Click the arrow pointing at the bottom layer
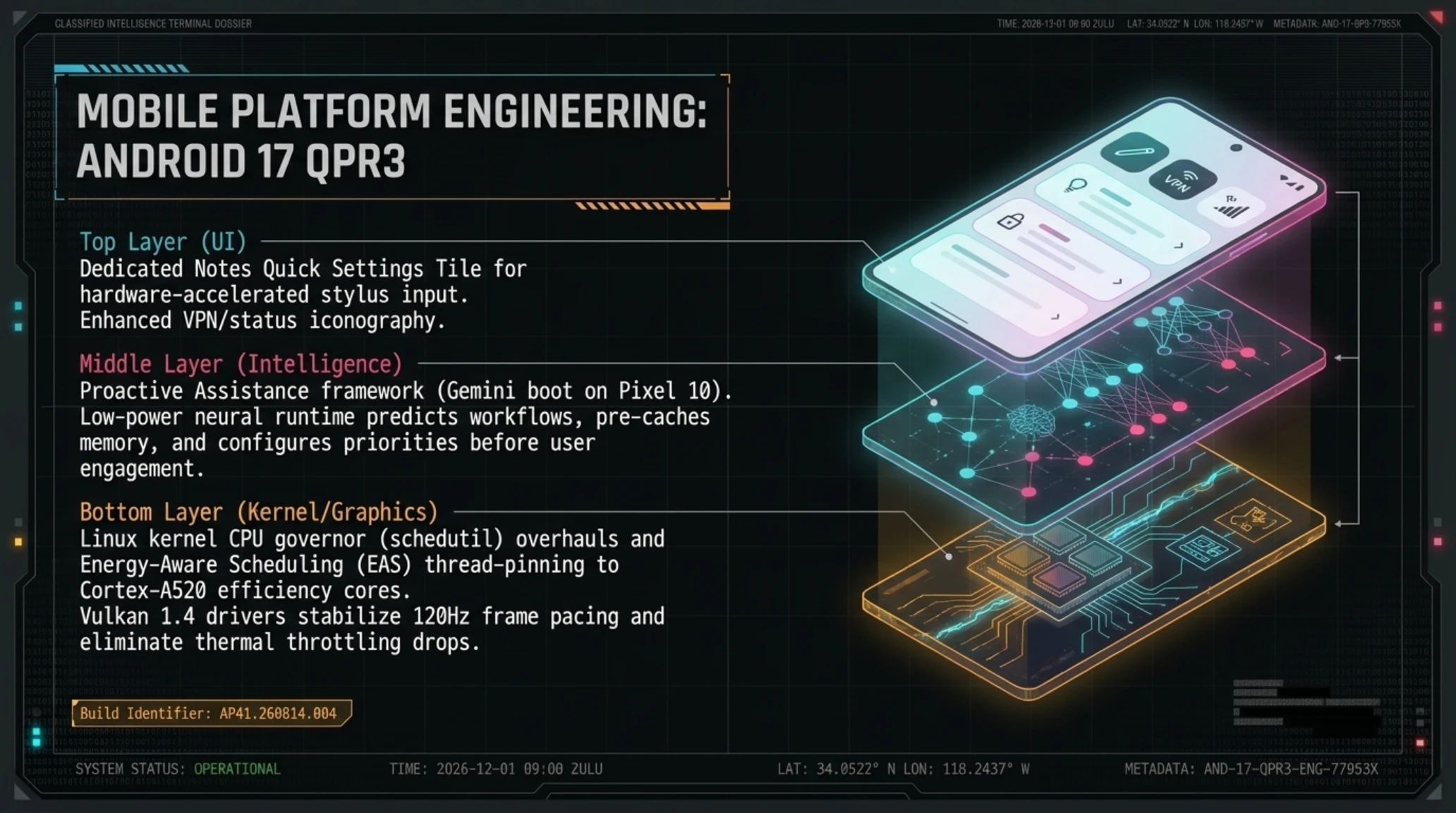 point(1346,524)
